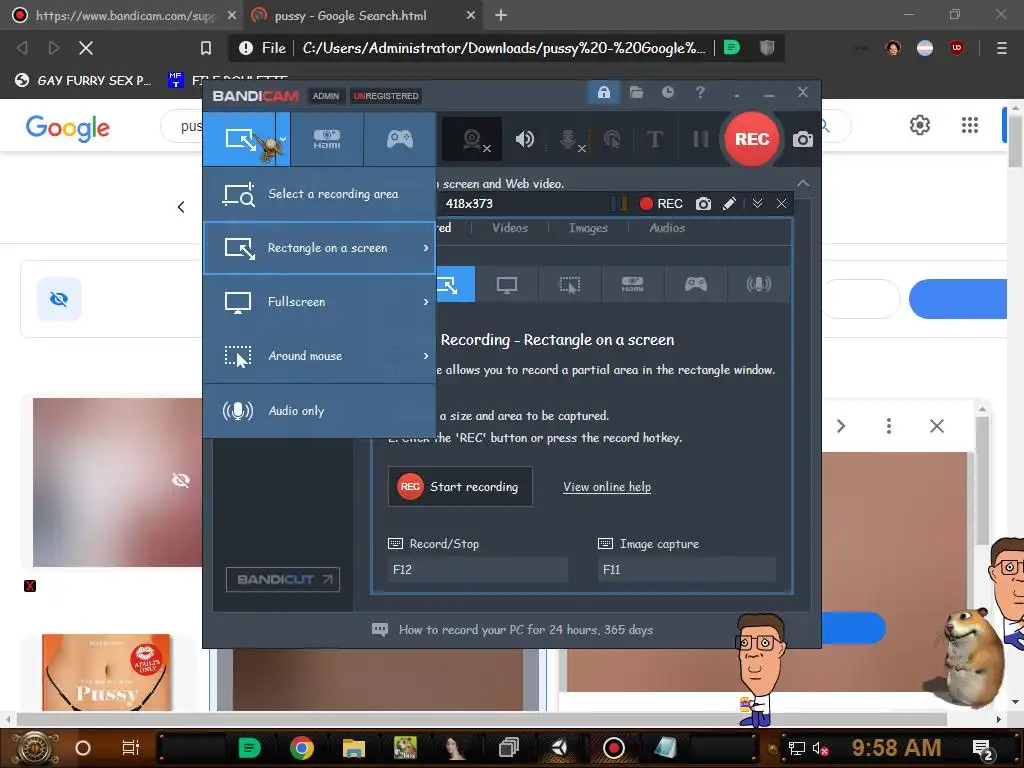Viewport: 1024px width, 768px height.
Task: Click the pencil drawing icon
Action: (x=729, y=204)
